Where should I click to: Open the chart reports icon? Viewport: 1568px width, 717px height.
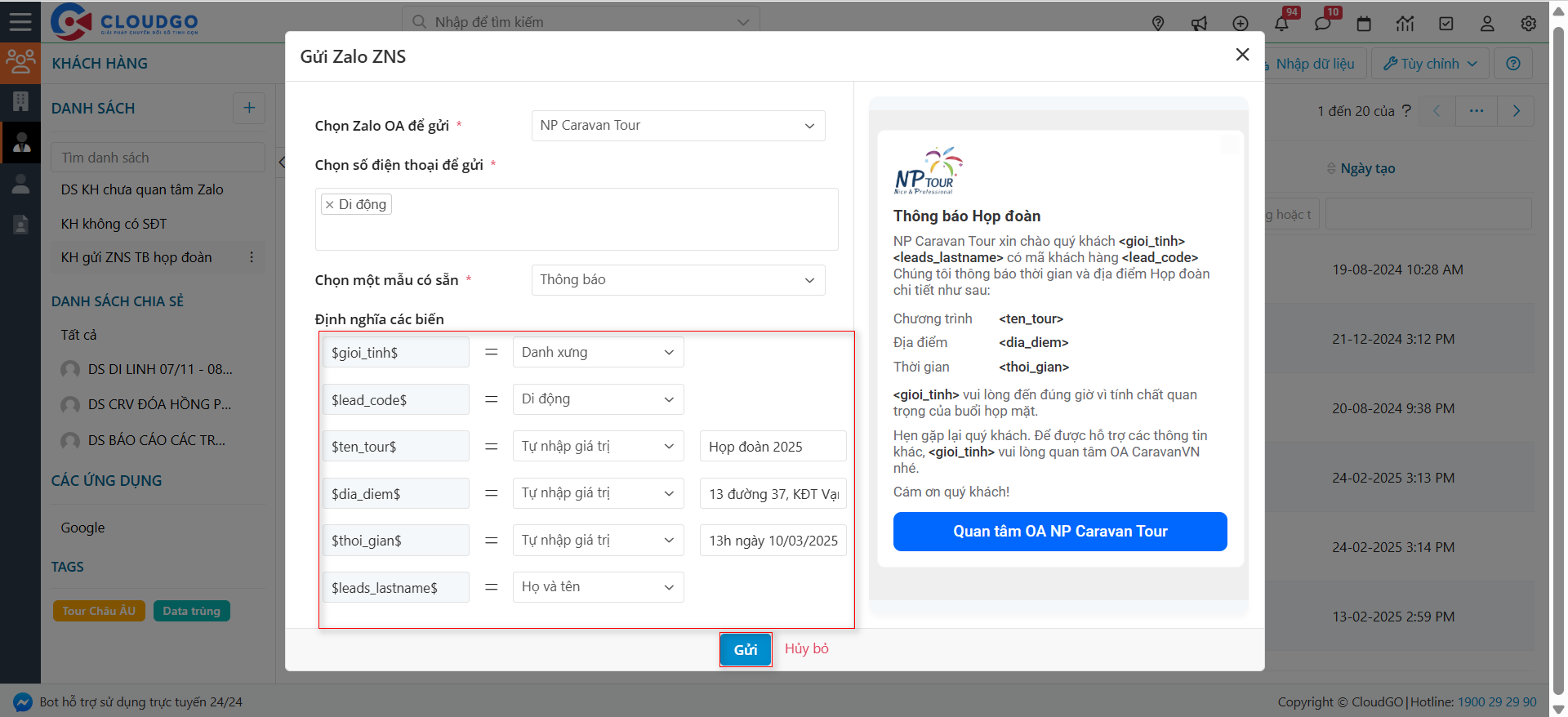(x=1405, y=24)
